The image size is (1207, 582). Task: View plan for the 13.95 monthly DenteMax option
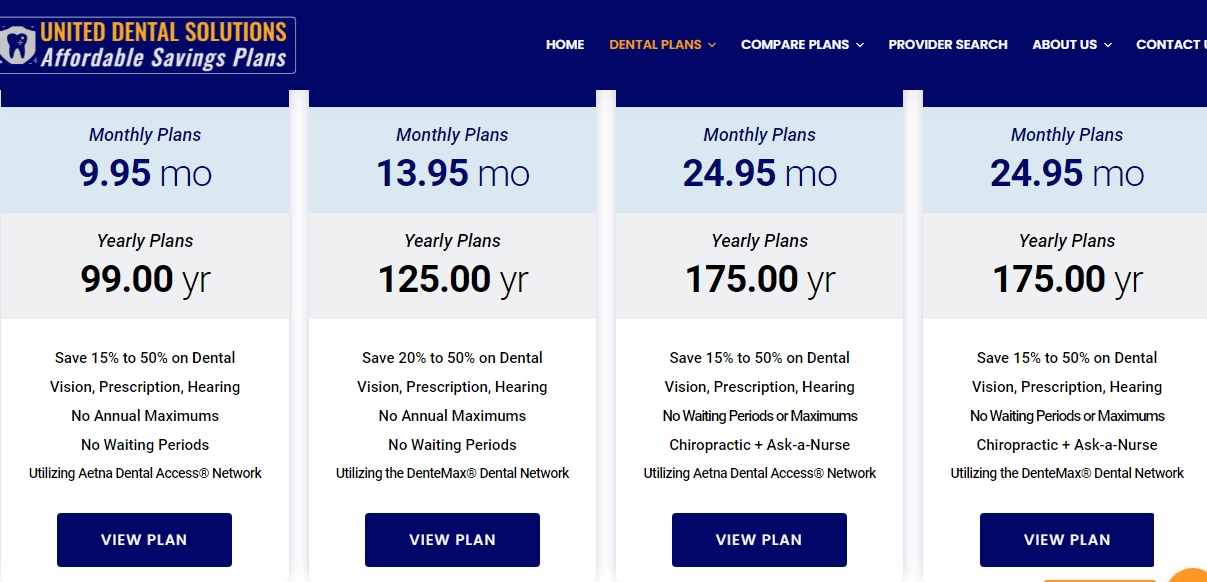pyautogui.click(x=452, y=540)
